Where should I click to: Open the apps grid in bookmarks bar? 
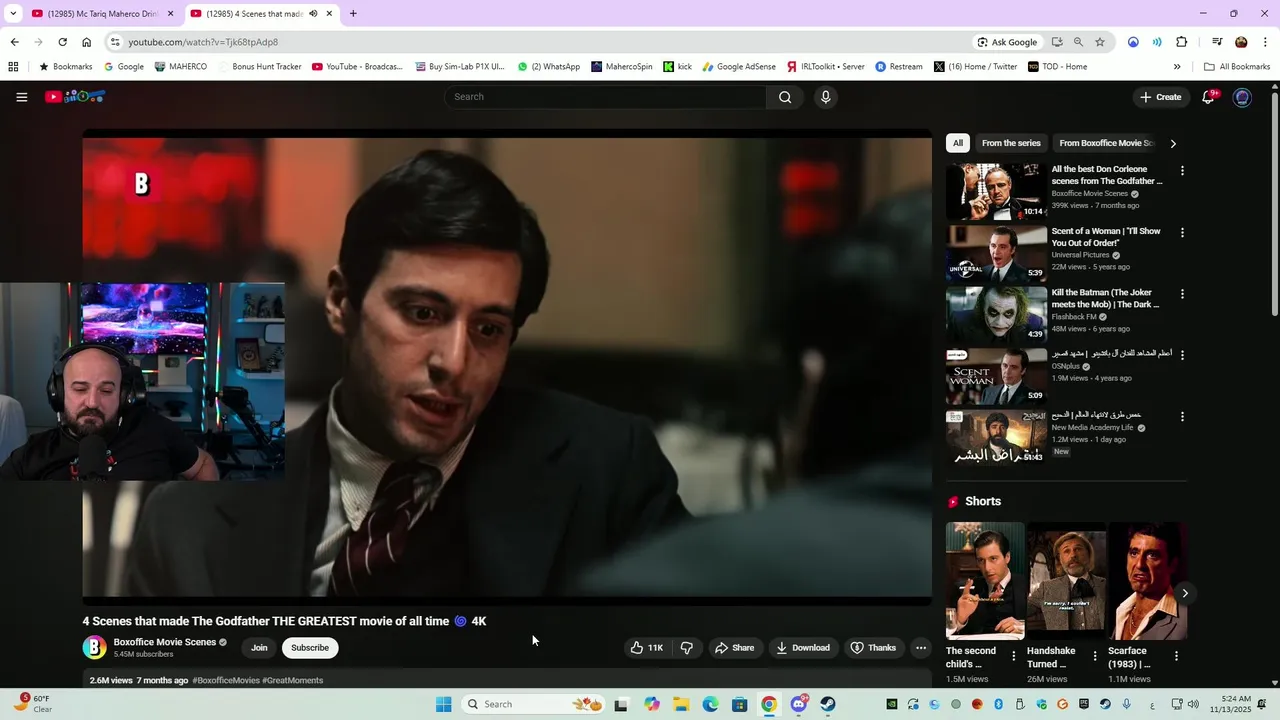tap(13, 67)
